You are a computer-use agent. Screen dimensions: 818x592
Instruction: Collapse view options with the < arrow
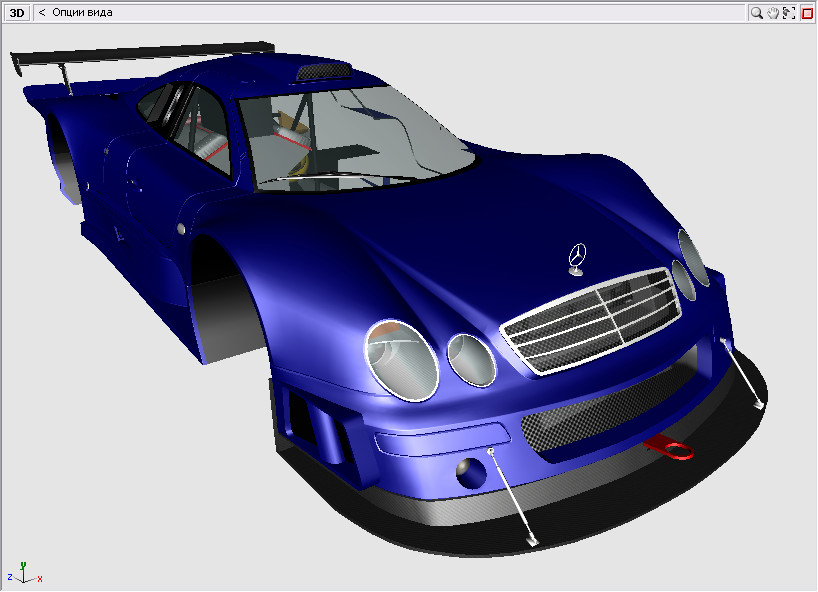42,13
